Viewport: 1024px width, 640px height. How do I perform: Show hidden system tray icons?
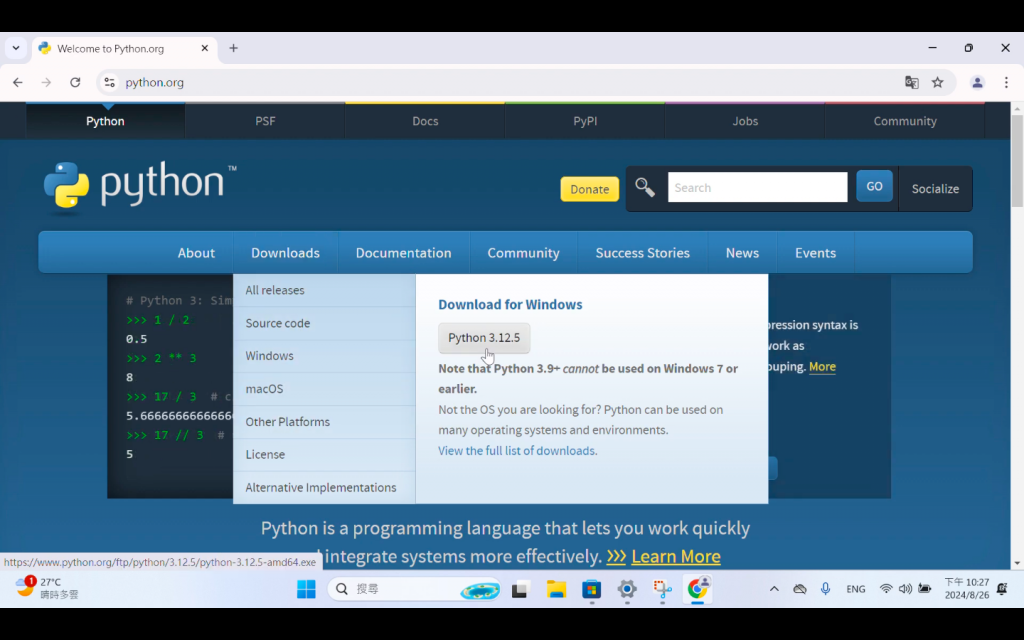774,589
